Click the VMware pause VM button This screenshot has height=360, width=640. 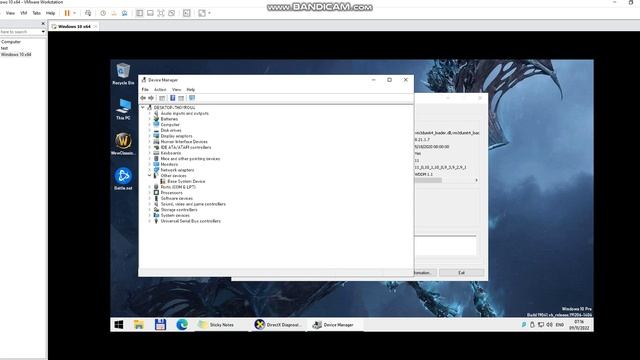67,13
